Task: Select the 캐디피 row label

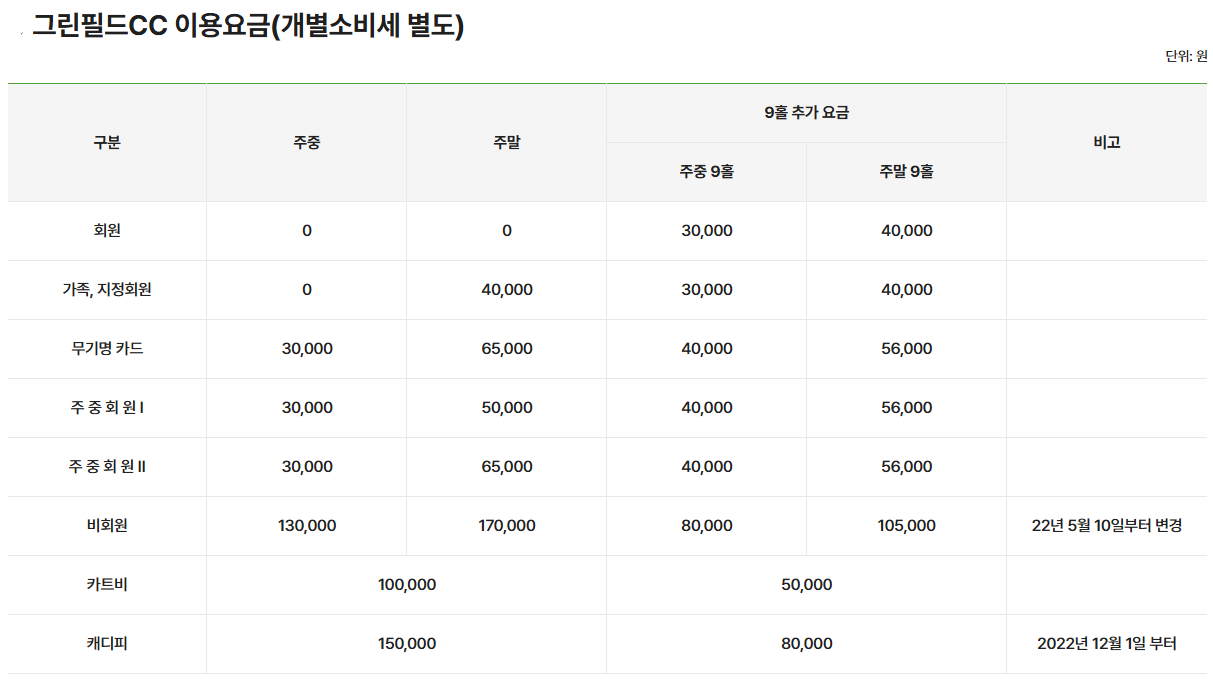Action: coord(107,644)
